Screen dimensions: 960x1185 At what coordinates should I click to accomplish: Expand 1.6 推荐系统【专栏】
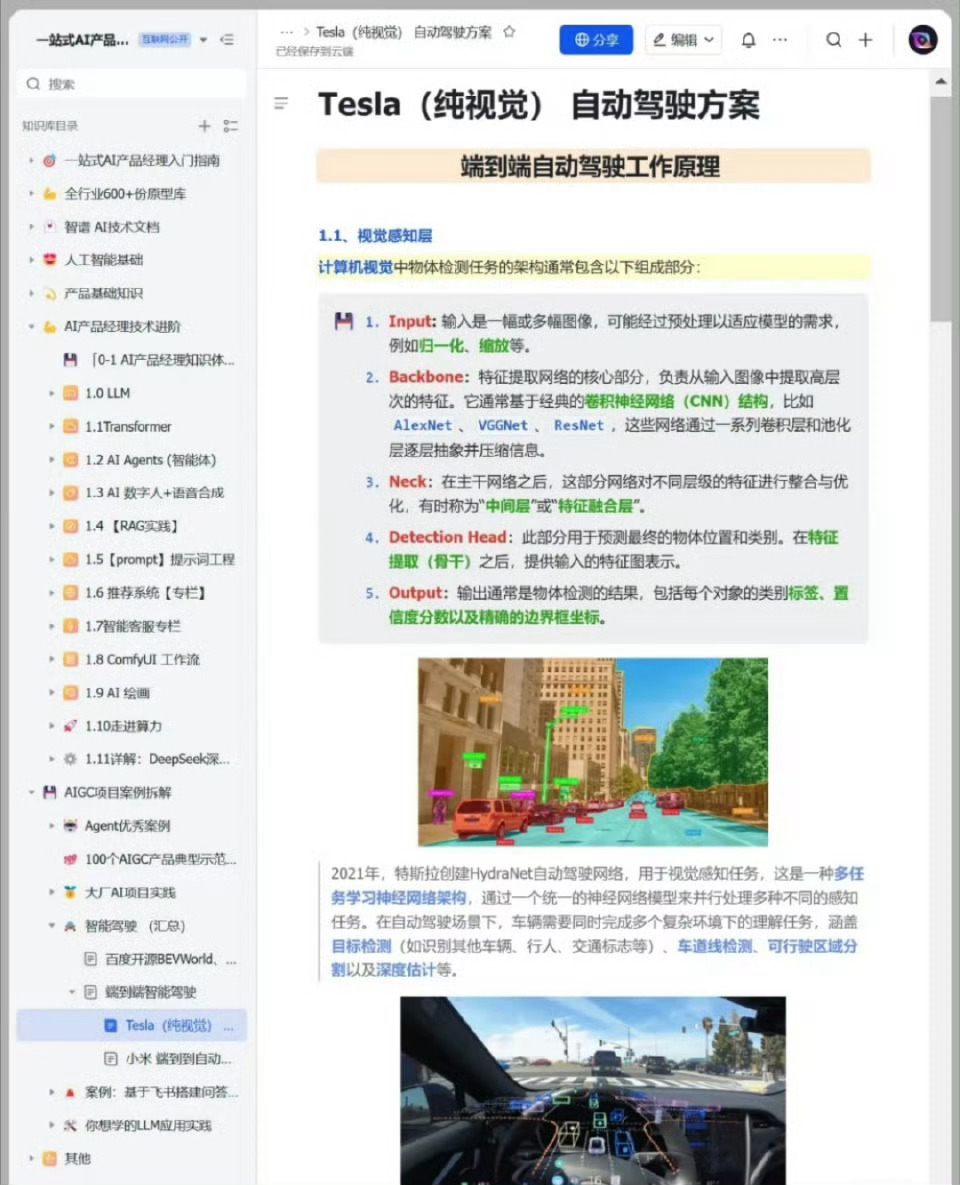pos(51,592)
